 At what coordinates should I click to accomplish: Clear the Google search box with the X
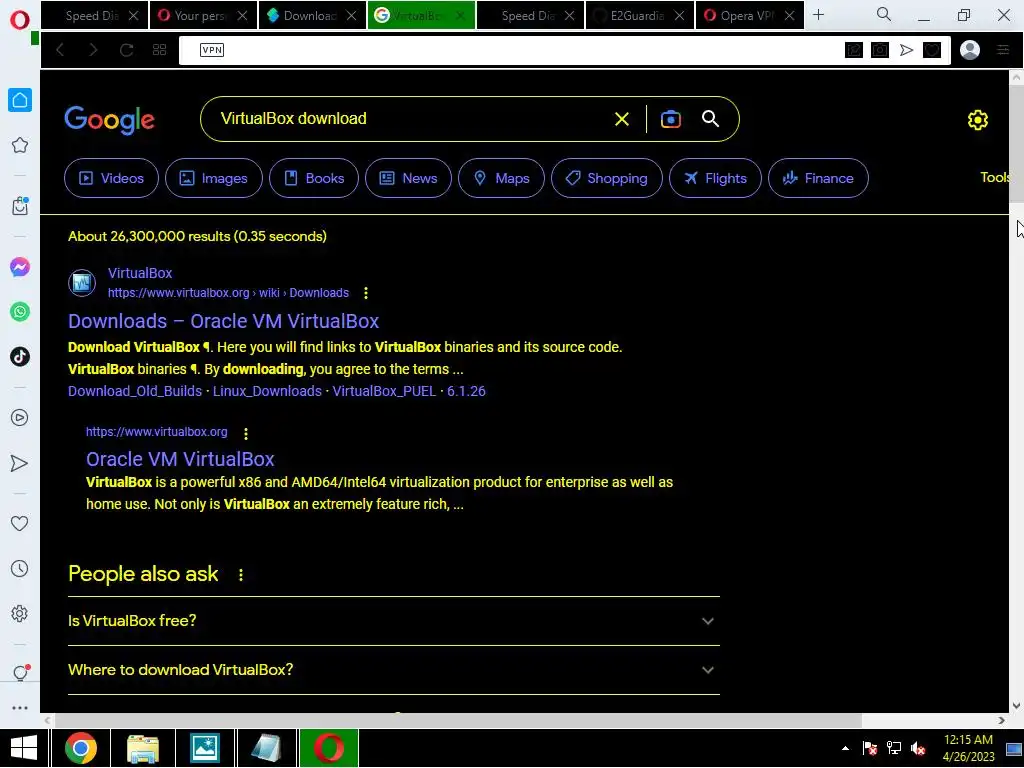coord(622,119)
